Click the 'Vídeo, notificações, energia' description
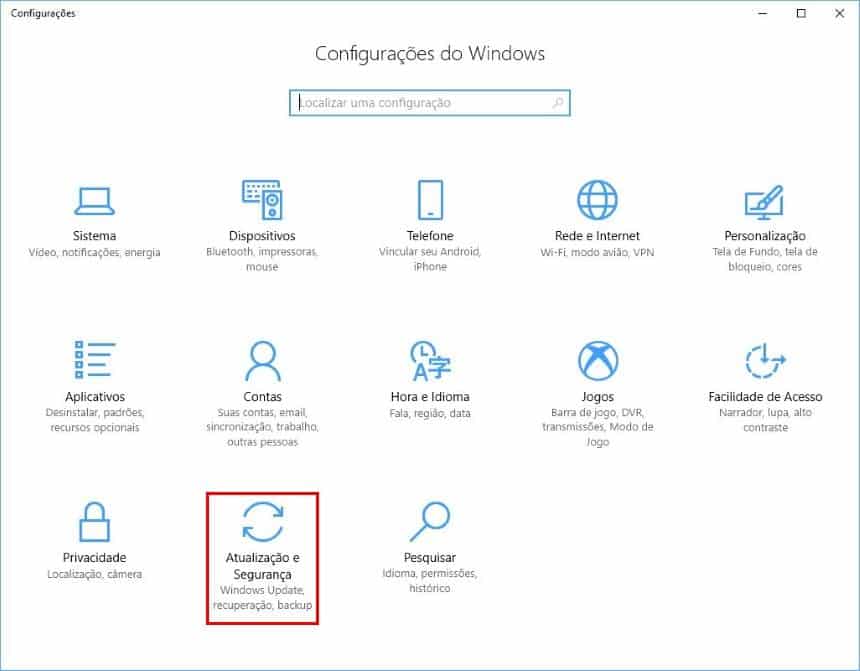Screen dimensions: 860x671 (94, 252)
